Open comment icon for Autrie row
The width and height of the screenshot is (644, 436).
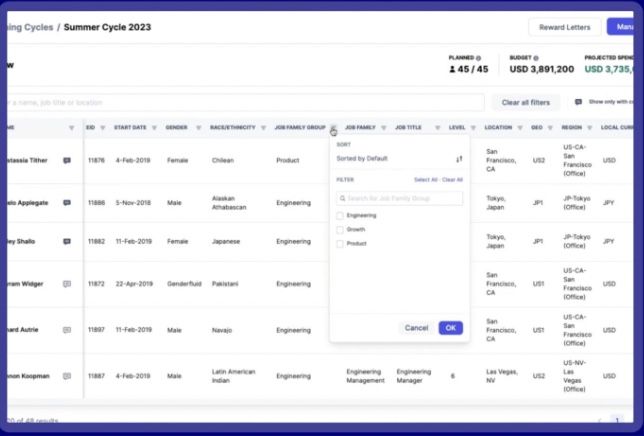point(67,330)
